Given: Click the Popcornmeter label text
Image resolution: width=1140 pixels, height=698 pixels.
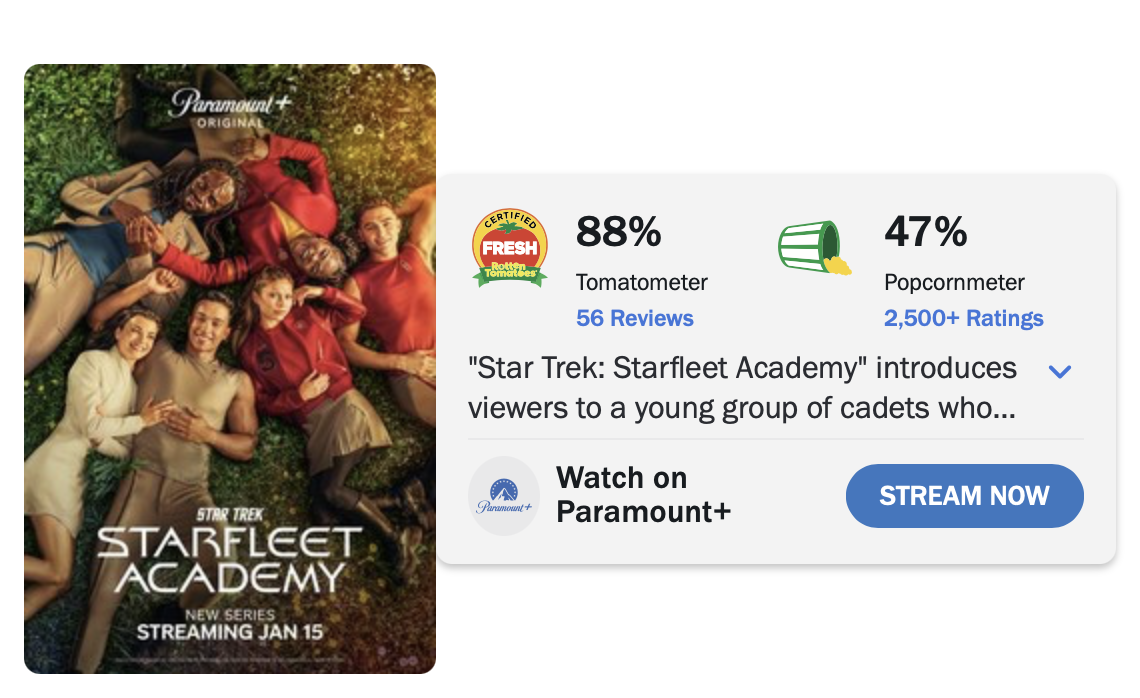Looking at the screenshot, I should click(954, 282).
